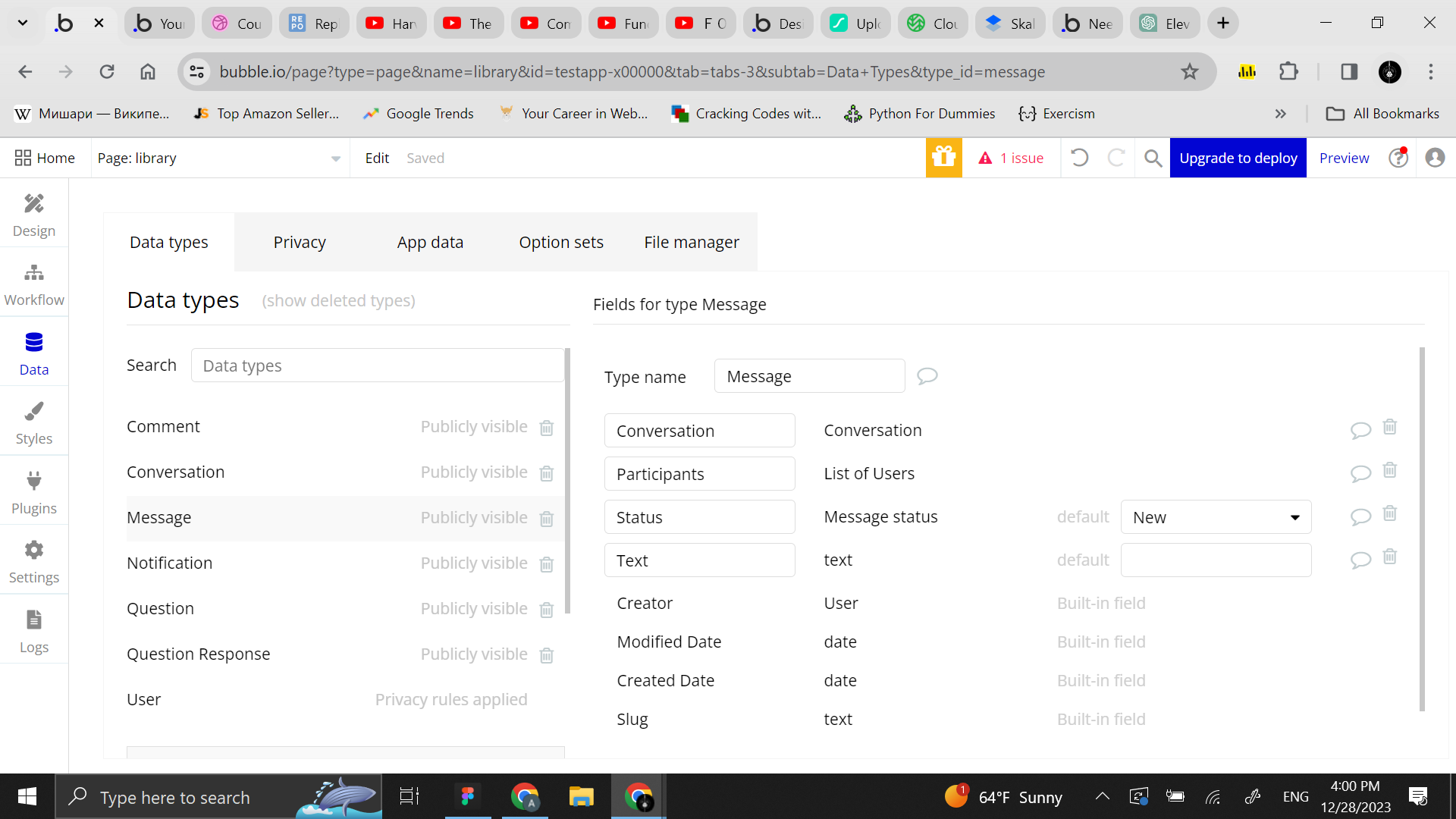The height and width of the screenshot is (819, 1456).
Task: Click the undo arrow icon
Action: click(1079, 158)
